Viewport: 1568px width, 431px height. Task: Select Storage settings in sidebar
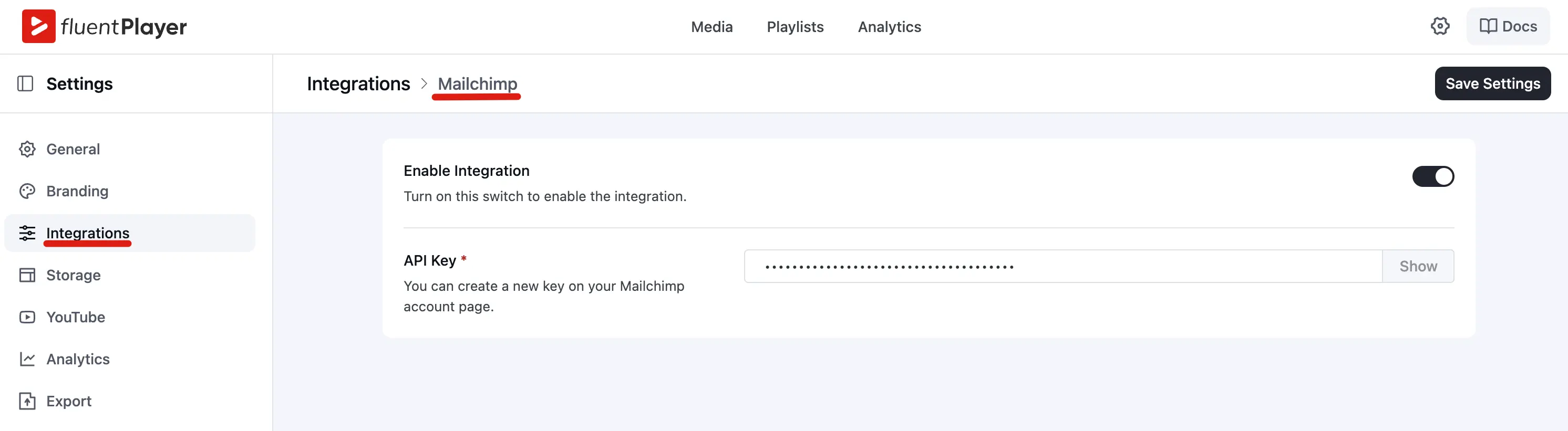[130, 275]
